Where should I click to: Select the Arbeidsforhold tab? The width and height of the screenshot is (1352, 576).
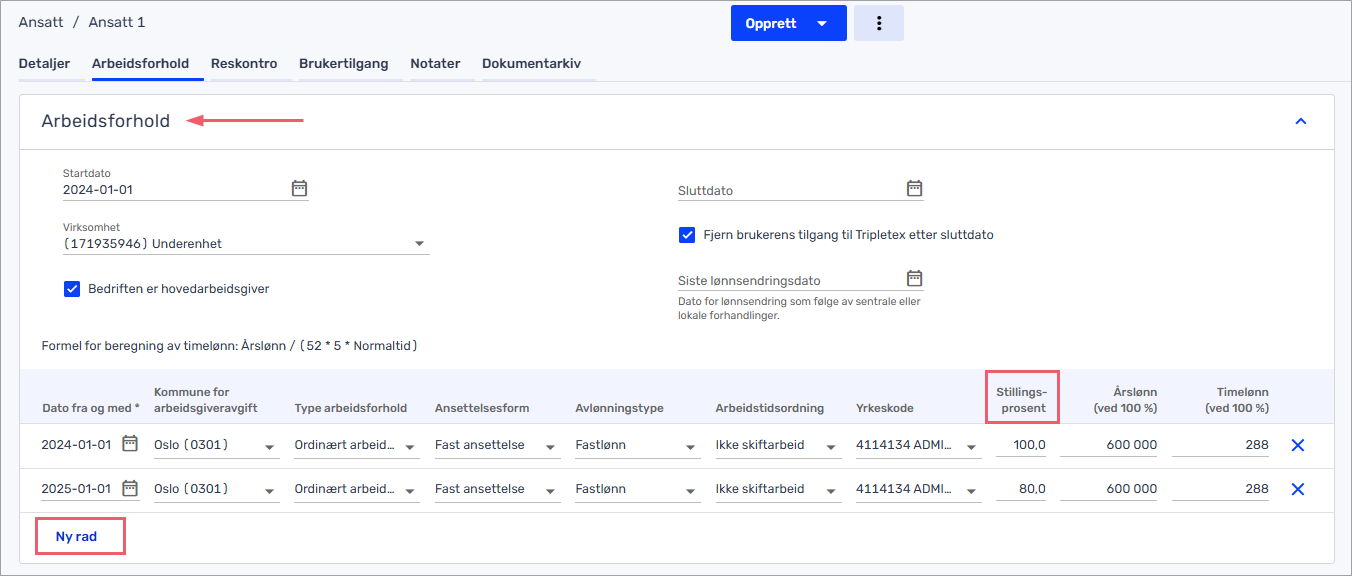[140, 63]
